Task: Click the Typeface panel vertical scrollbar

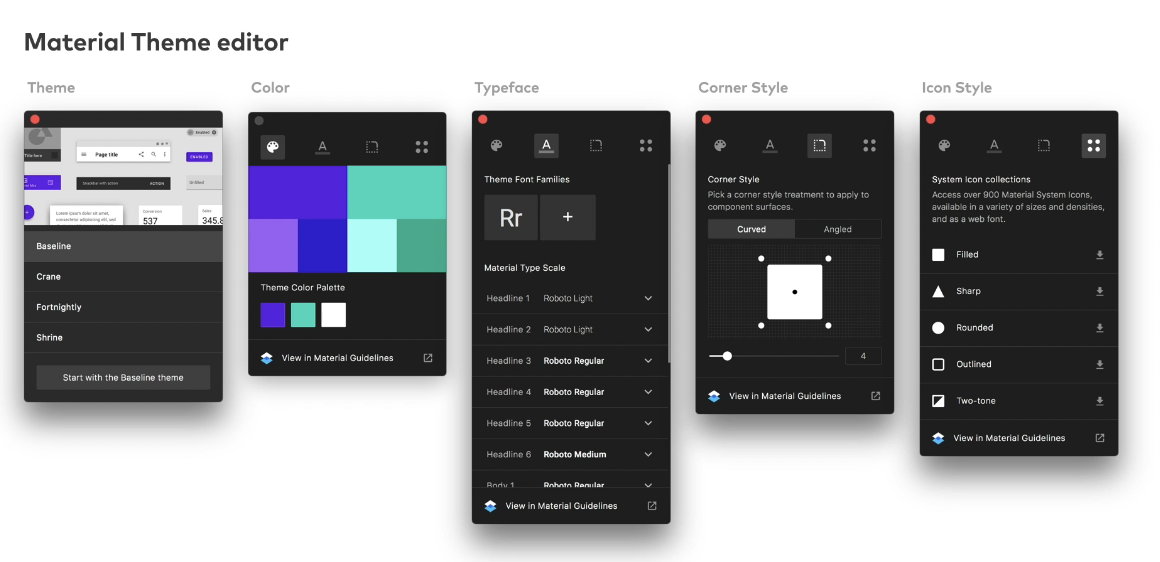Action: (669, 263)
